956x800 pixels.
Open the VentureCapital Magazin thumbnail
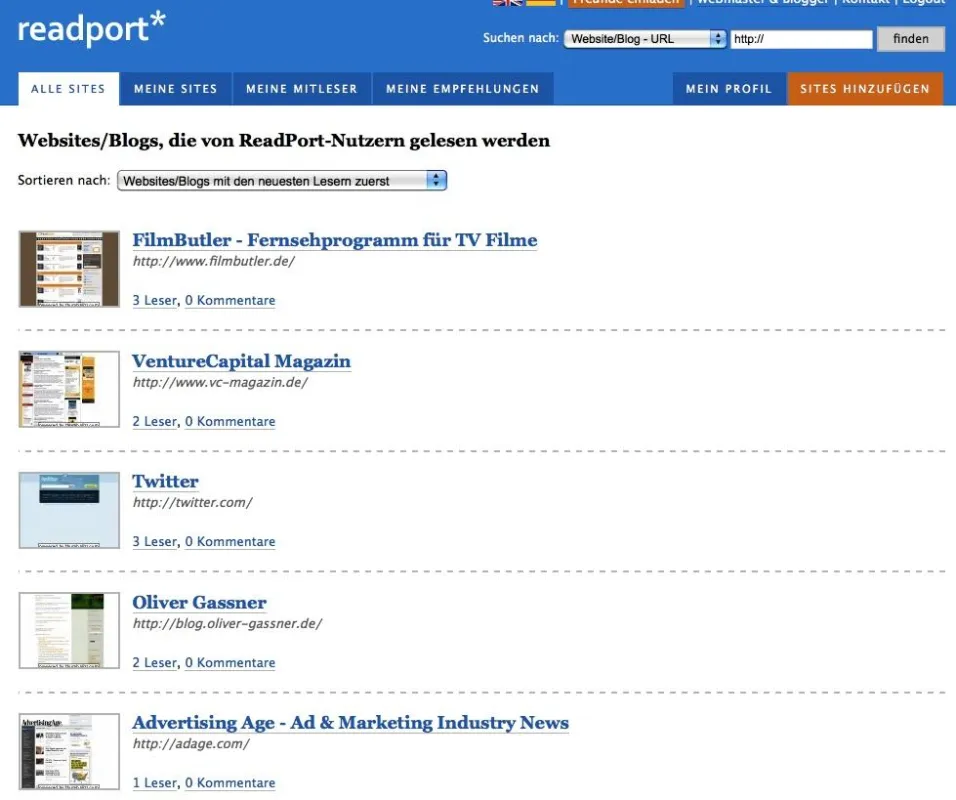point(69,389)
